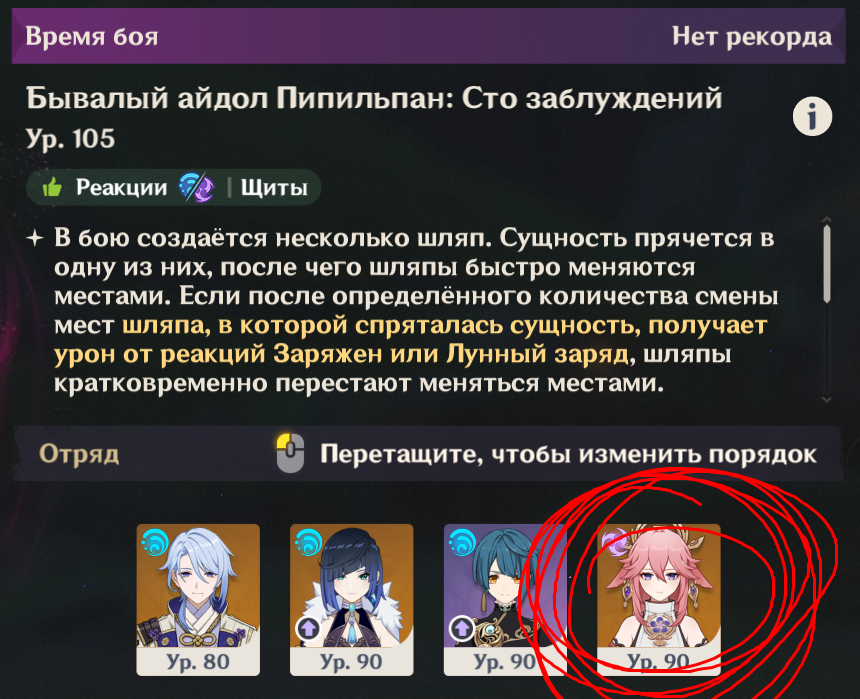This screenshot has width=860, height=699.
Task: Click the Щиты recommendation tag
Action: click(274, 188)
